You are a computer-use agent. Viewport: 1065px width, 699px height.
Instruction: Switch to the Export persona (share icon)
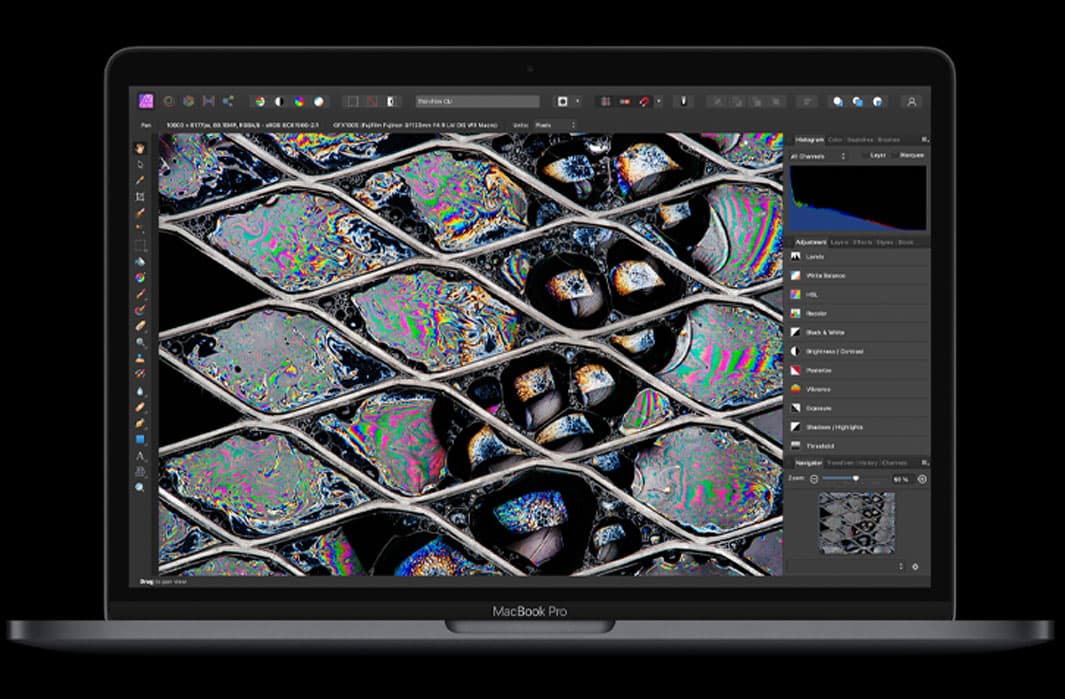click(228, 101)
